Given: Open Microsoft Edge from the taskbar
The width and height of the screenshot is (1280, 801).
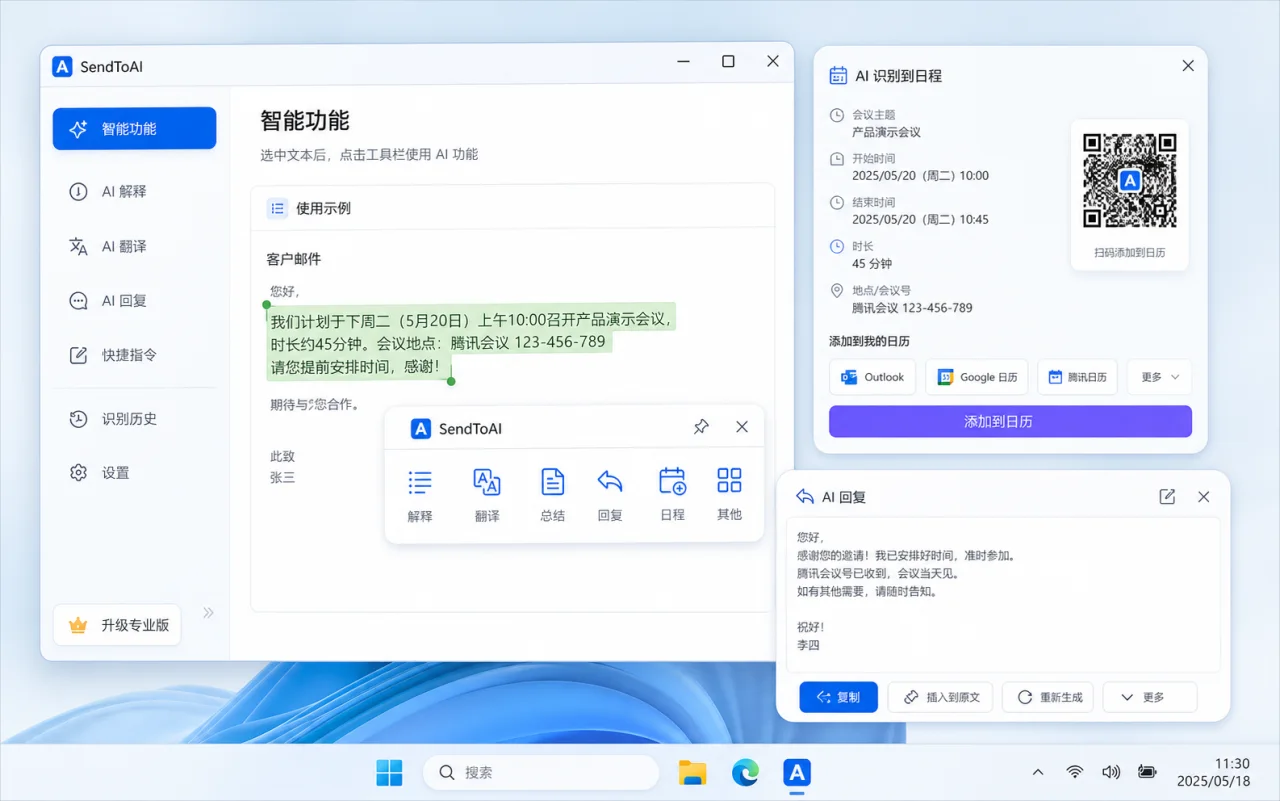Looking at the screenshot, I should click(x=745, y=773).
